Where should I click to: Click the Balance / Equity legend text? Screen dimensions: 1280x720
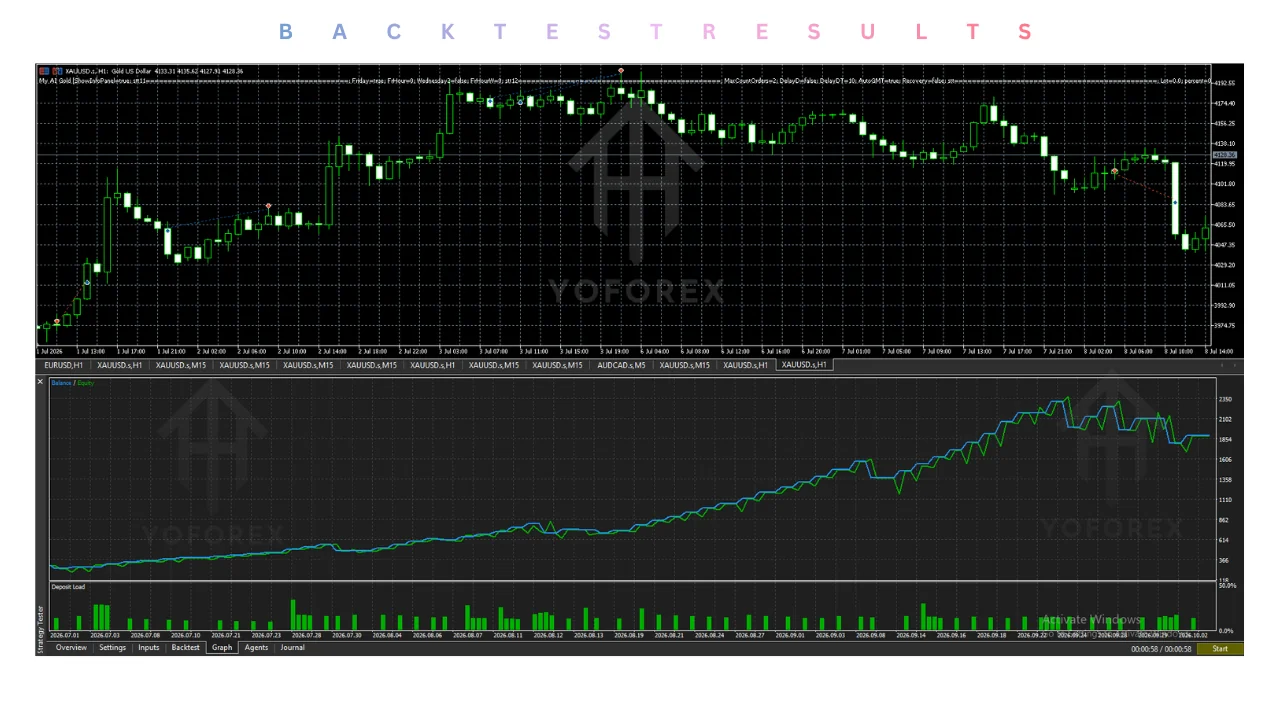pos(72,383)
